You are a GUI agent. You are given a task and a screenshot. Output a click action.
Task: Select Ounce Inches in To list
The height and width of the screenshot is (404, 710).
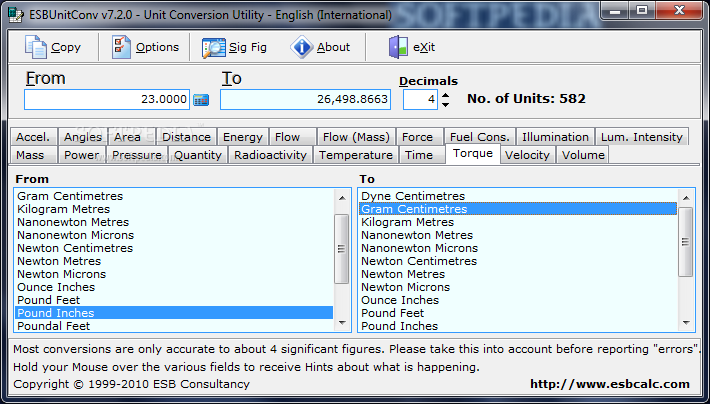[x=518, y=300]
